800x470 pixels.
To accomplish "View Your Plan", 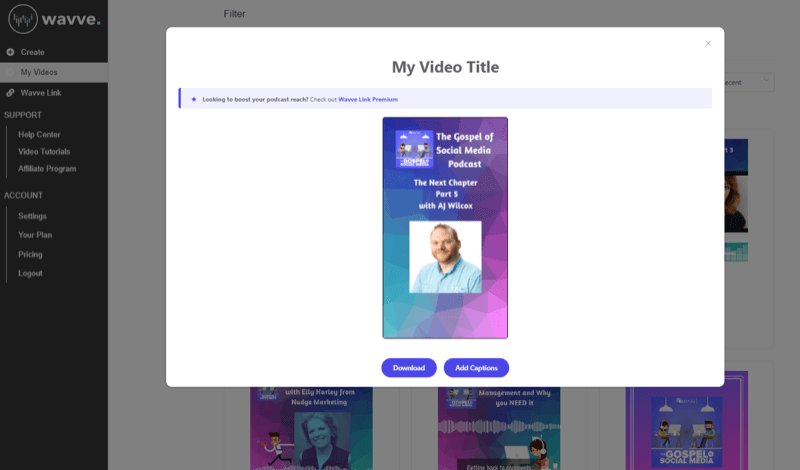I will pyautogui.click(x=35, y=235).
